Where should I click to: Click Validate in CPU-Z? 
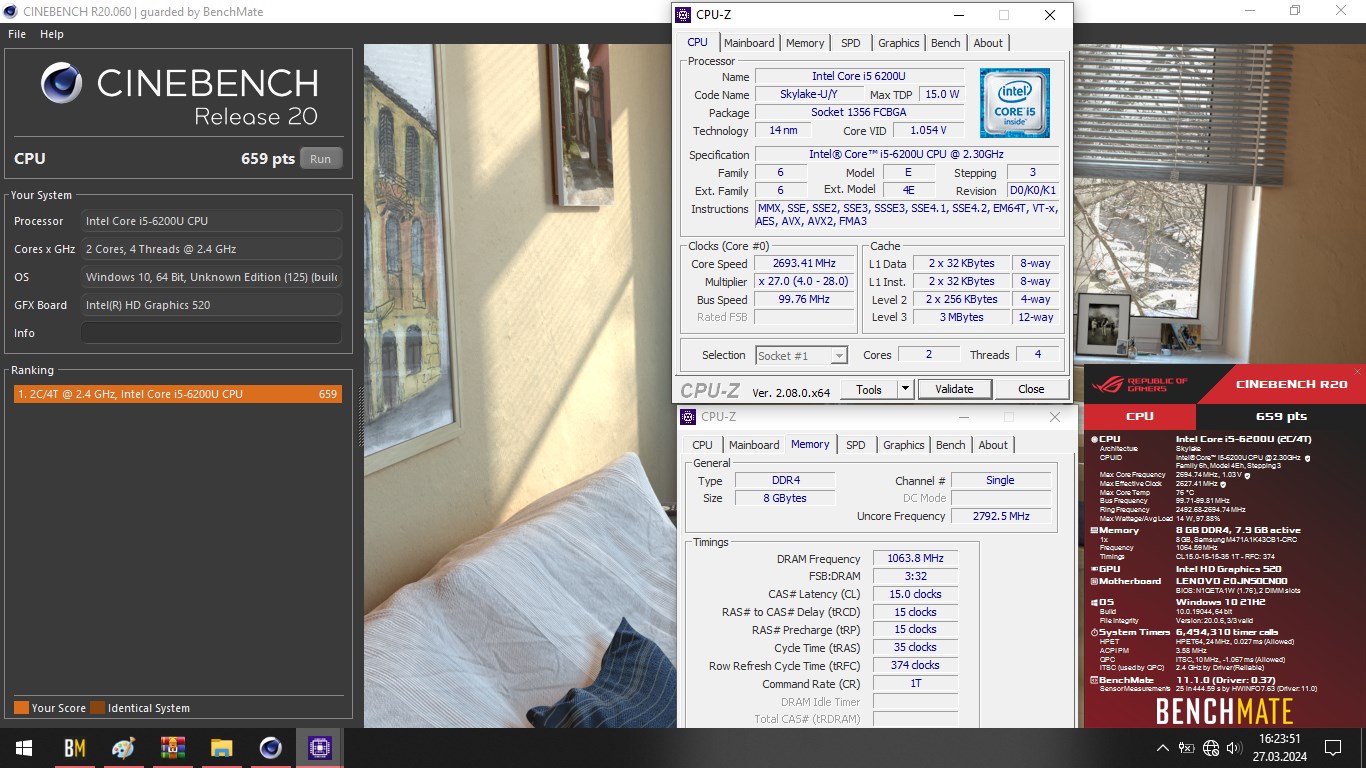954,389
